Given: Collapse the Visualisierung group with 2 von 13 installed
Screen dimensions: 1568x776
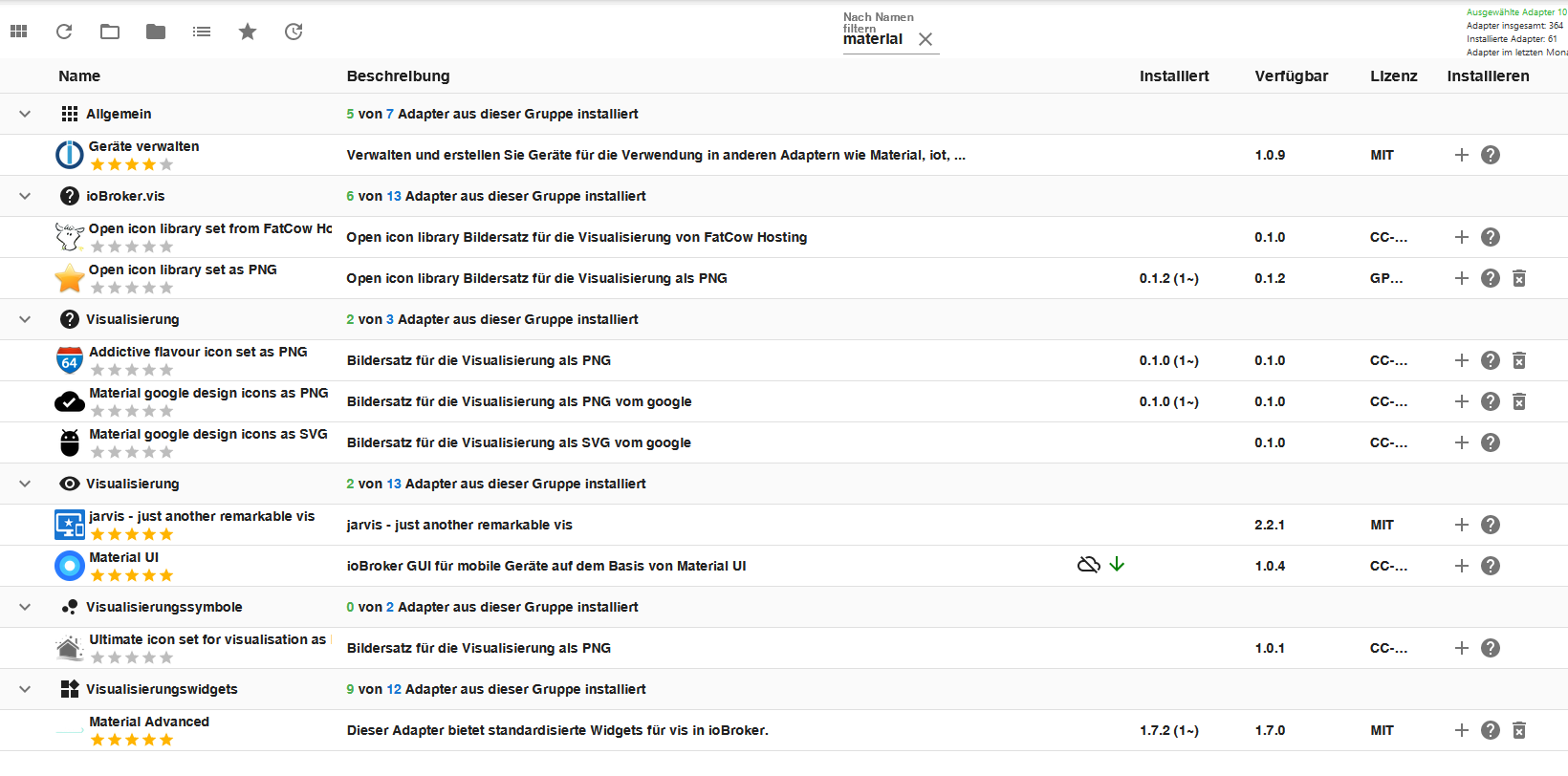Looking at the screenshot, I should point(25,484).
